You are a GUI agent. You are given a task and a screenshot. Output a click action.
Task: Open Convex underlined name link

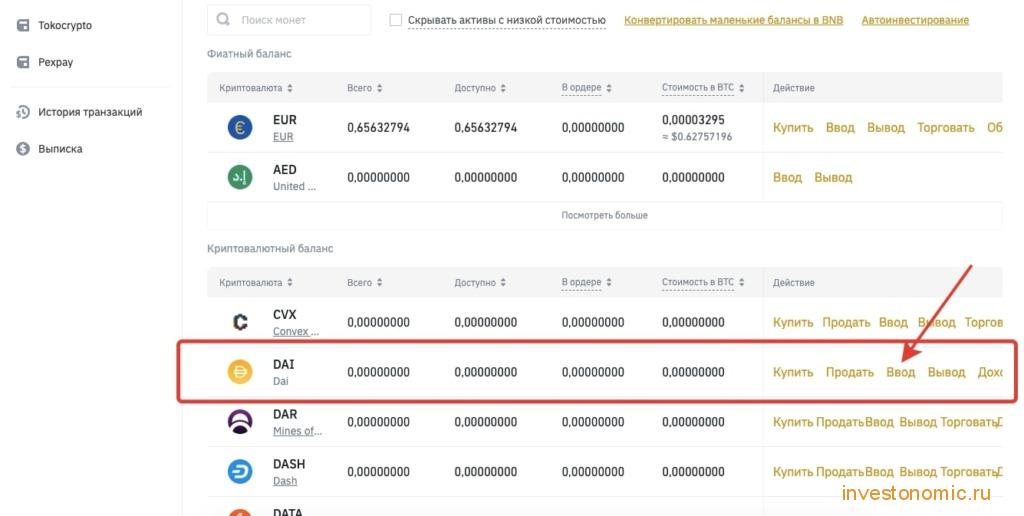[296, 331]
